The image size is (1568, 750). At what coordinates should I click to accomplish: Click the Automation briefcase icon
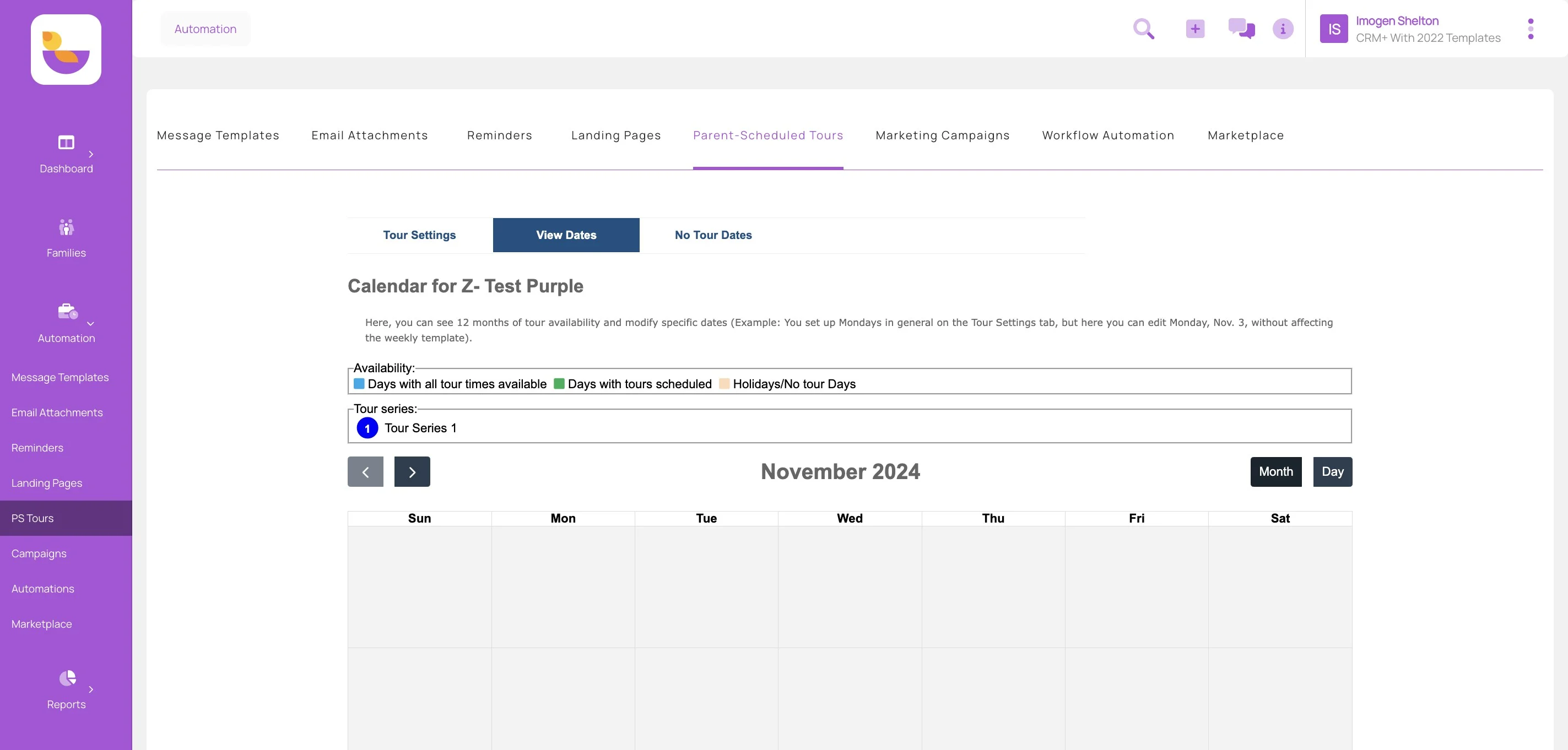pos(67,311)
